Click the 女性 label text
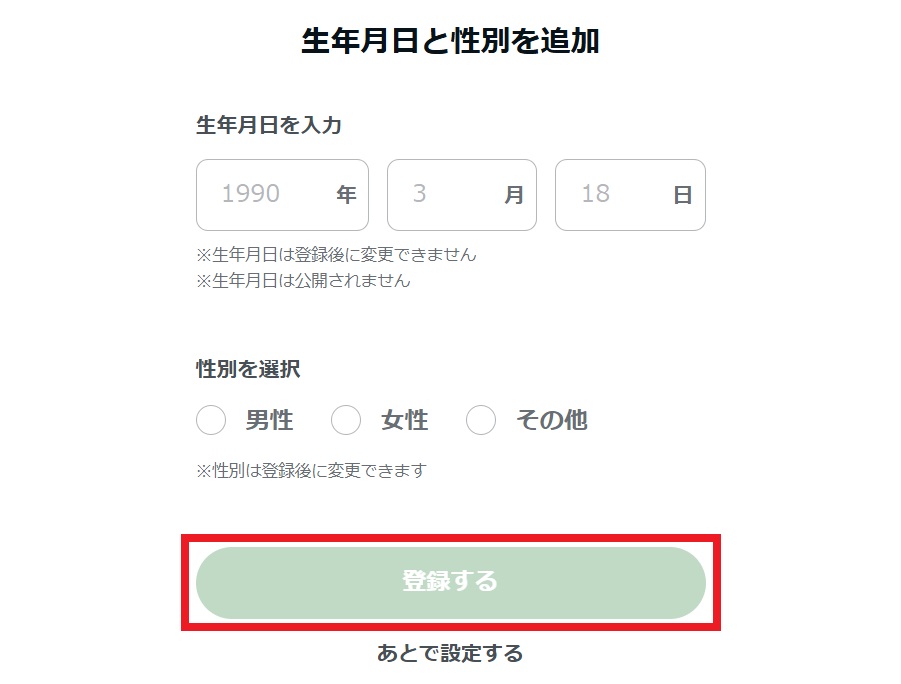The height and width of the screenshot is (684, 901). (x=404, y=421)
